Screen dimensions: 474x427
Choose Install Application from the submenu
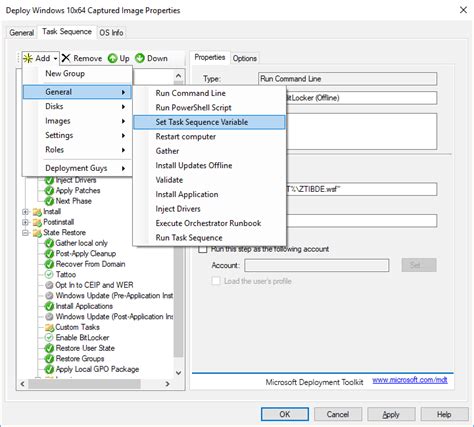pos(209,194)
